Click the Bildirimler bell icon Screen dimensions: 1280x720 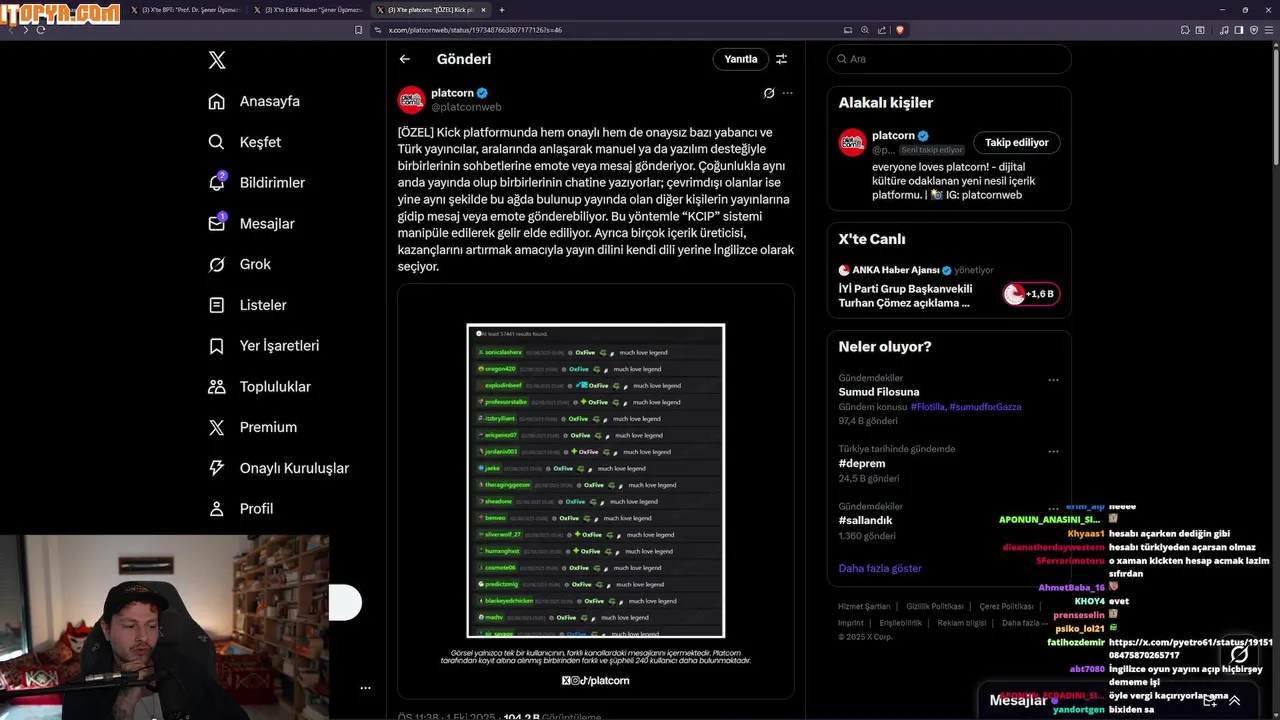(216, 182)
